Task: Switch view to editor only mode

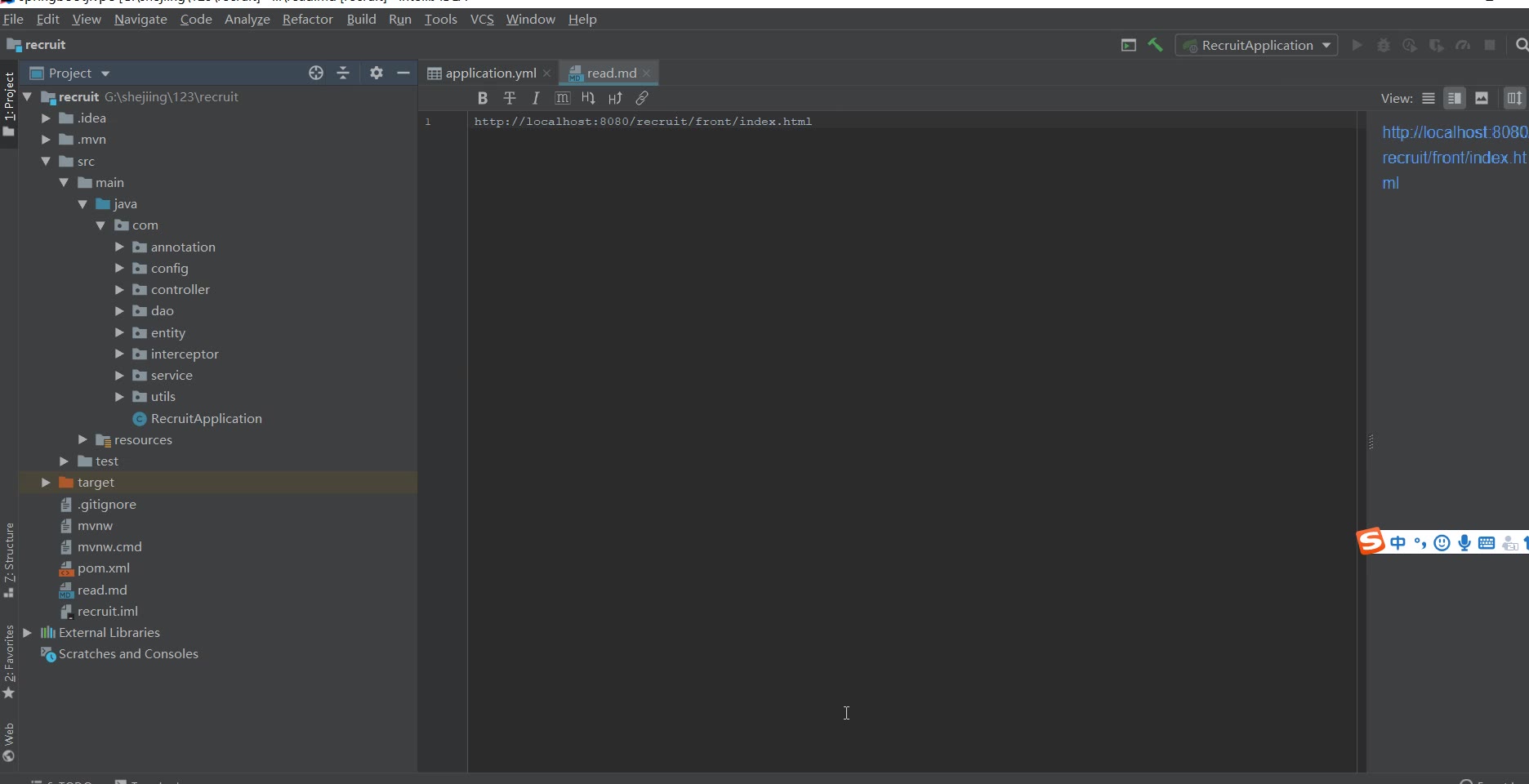Action: [1429, 98]
